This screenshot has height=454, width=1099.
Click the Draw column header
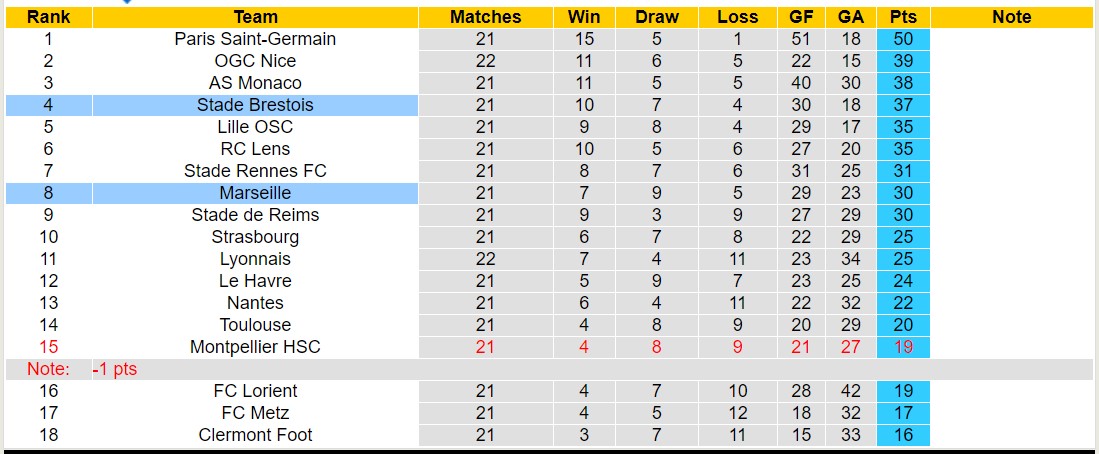[657, 17]
